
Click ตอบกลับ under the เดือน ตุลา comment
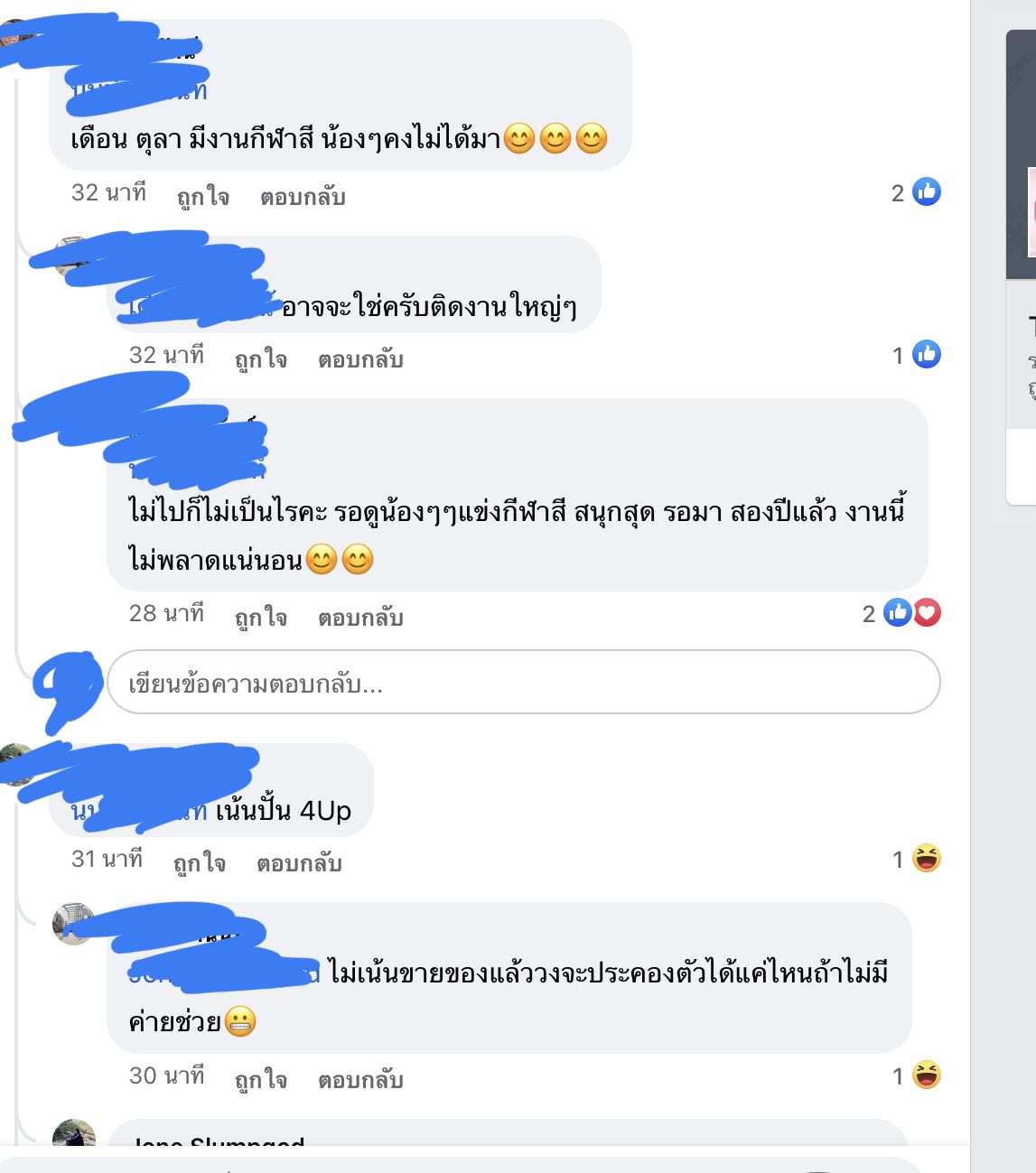pyautogui.click(x=303, y=196)
